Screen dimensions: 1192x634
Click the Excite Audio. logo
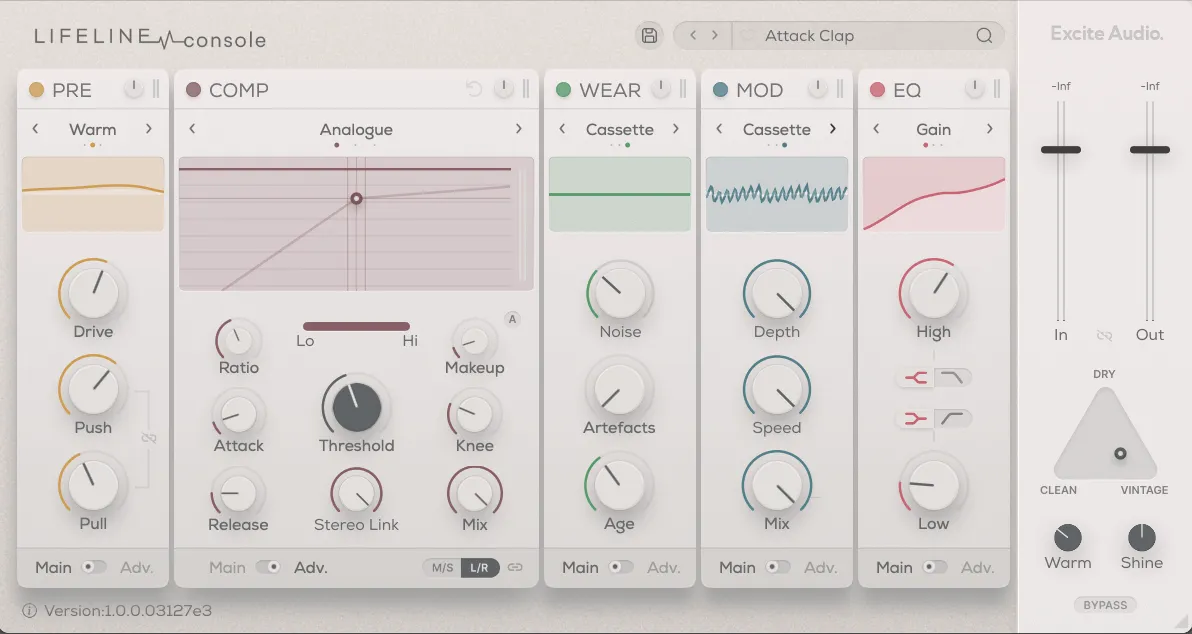click(x=1106, y=33)
